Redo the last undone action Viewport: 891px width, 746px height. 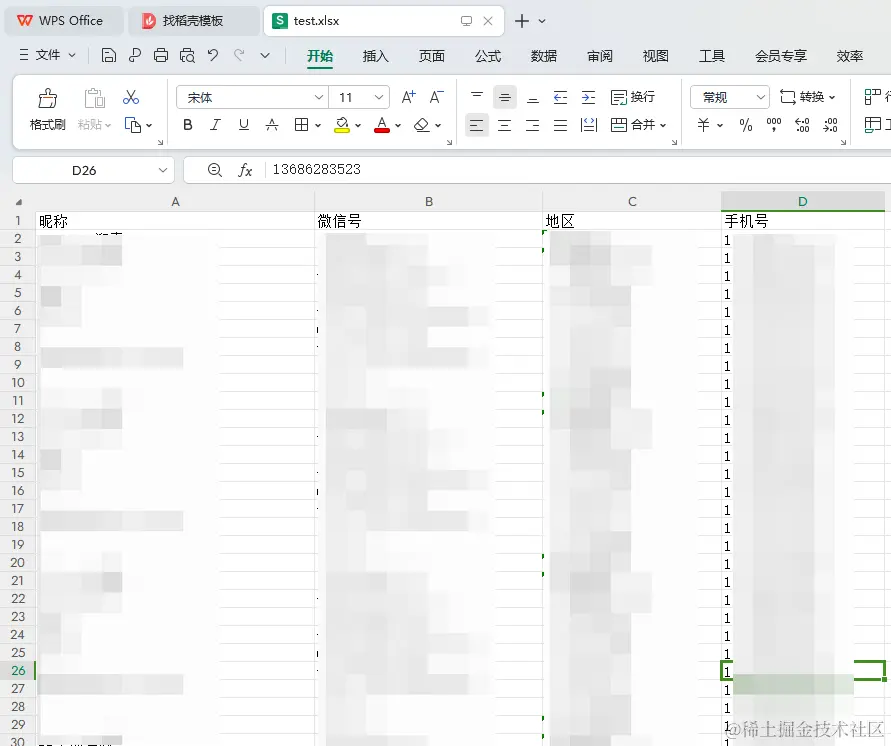[239, 55]
